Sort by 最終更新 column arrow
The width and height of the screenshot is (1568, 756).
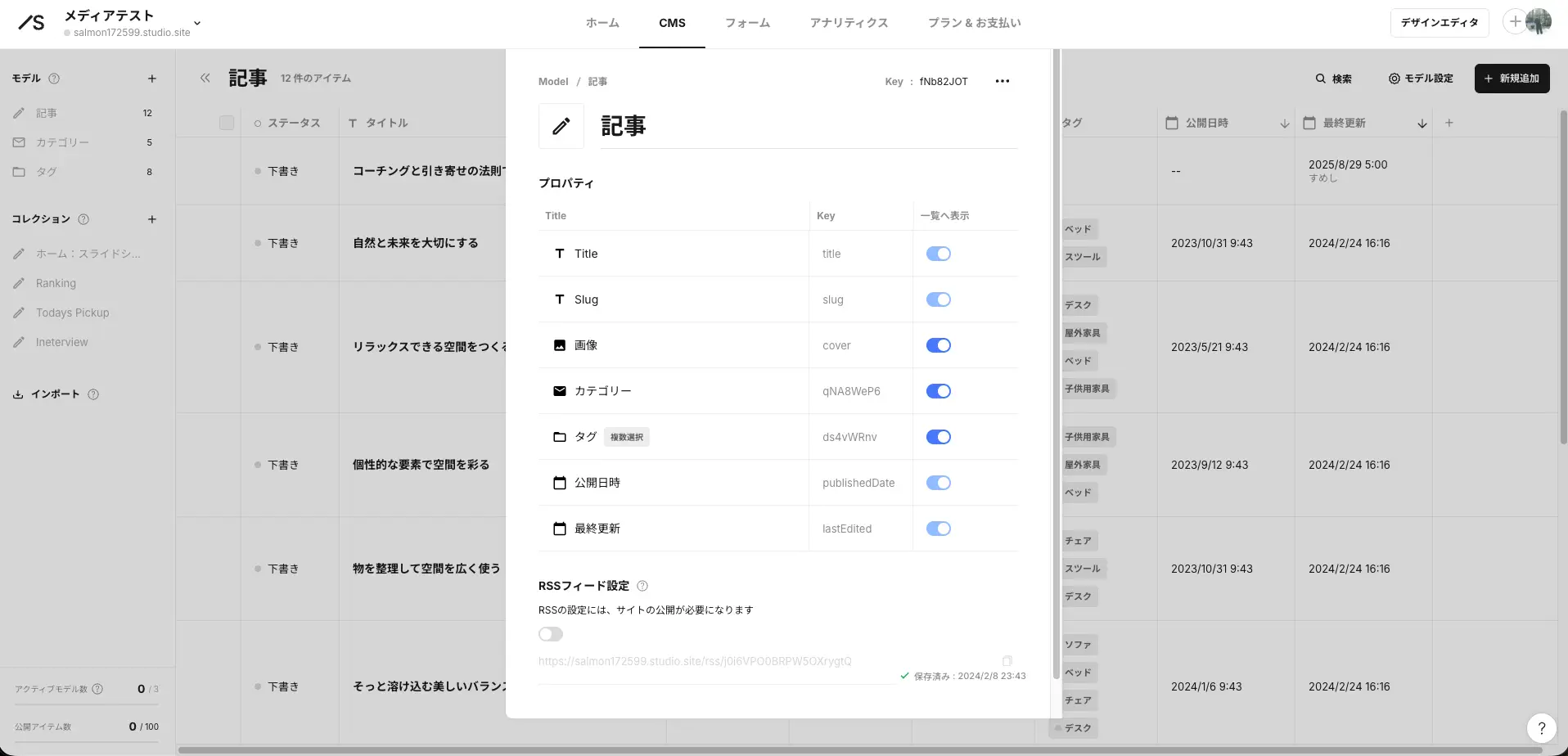[1422, 124]
